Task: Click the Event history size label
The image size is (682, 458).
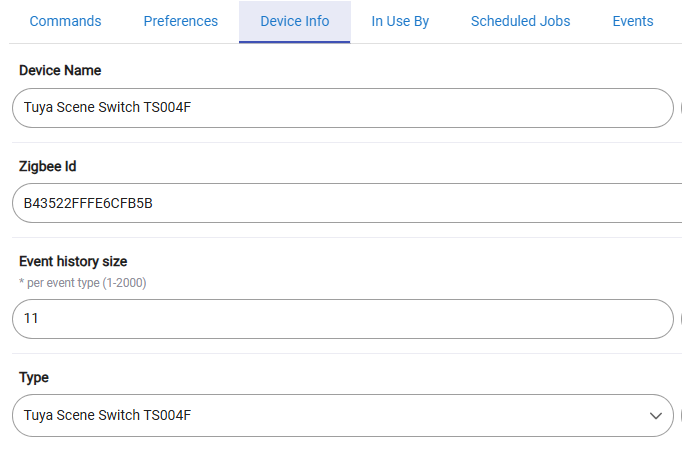Action: 73,261
